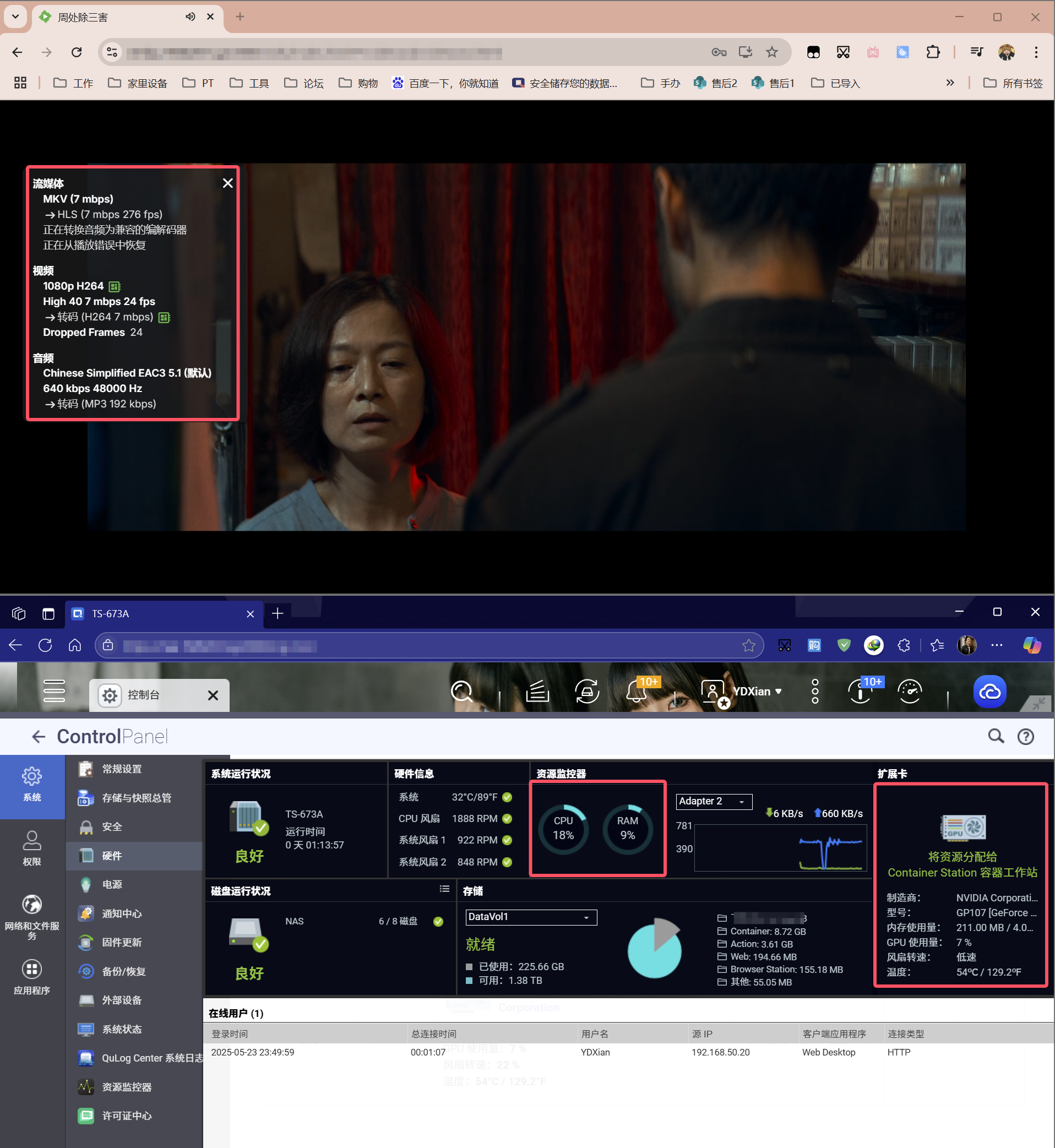Open 常规设置 settings item
Image resolution: width=1055 pixels, height=1148 pixels.
click(x=134, y=769)
